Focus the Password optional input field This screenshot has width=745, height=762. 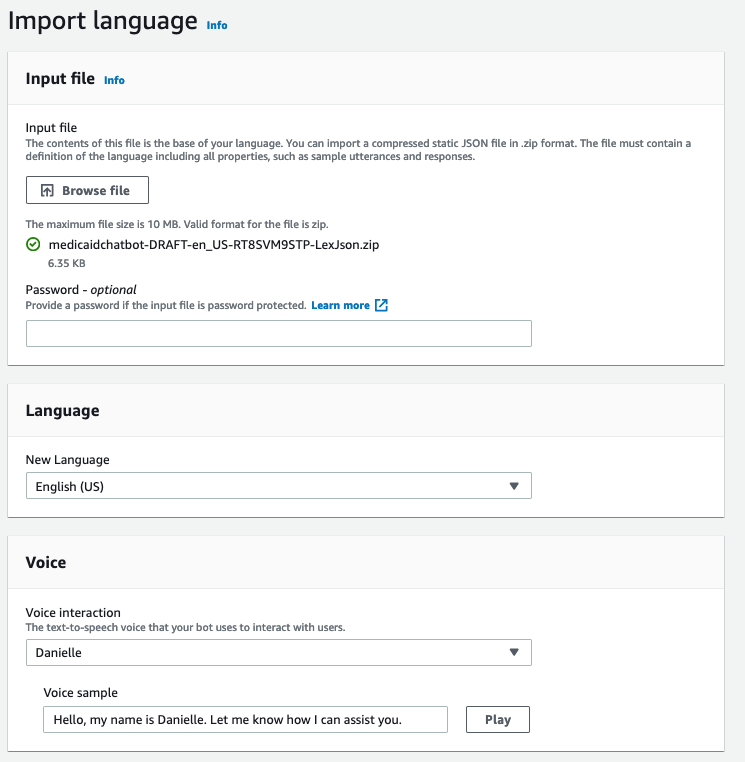(x=279, y=333)
